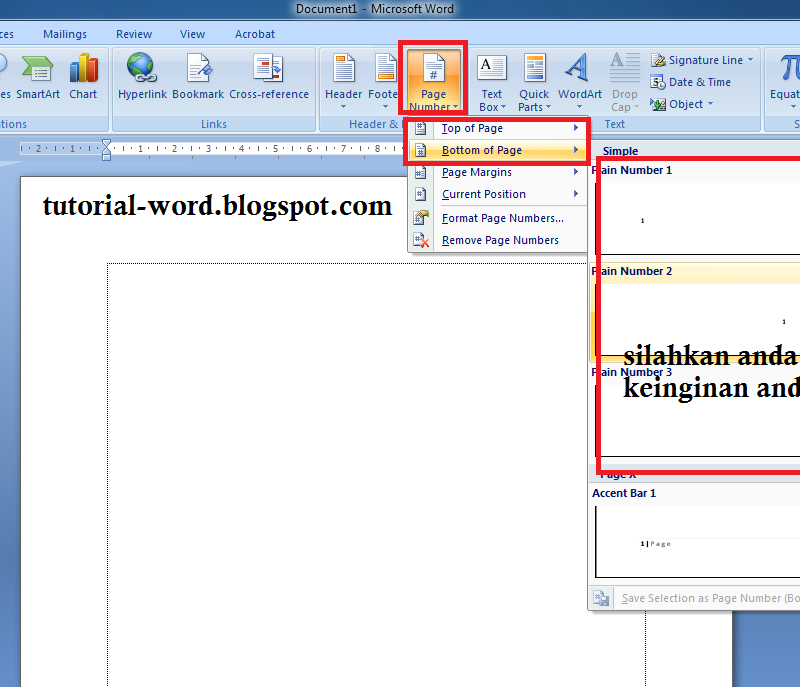The height and width of the screenshot is (687, 800).
Task: Choose Bottom of Page menu item
Action: (497, 150)
